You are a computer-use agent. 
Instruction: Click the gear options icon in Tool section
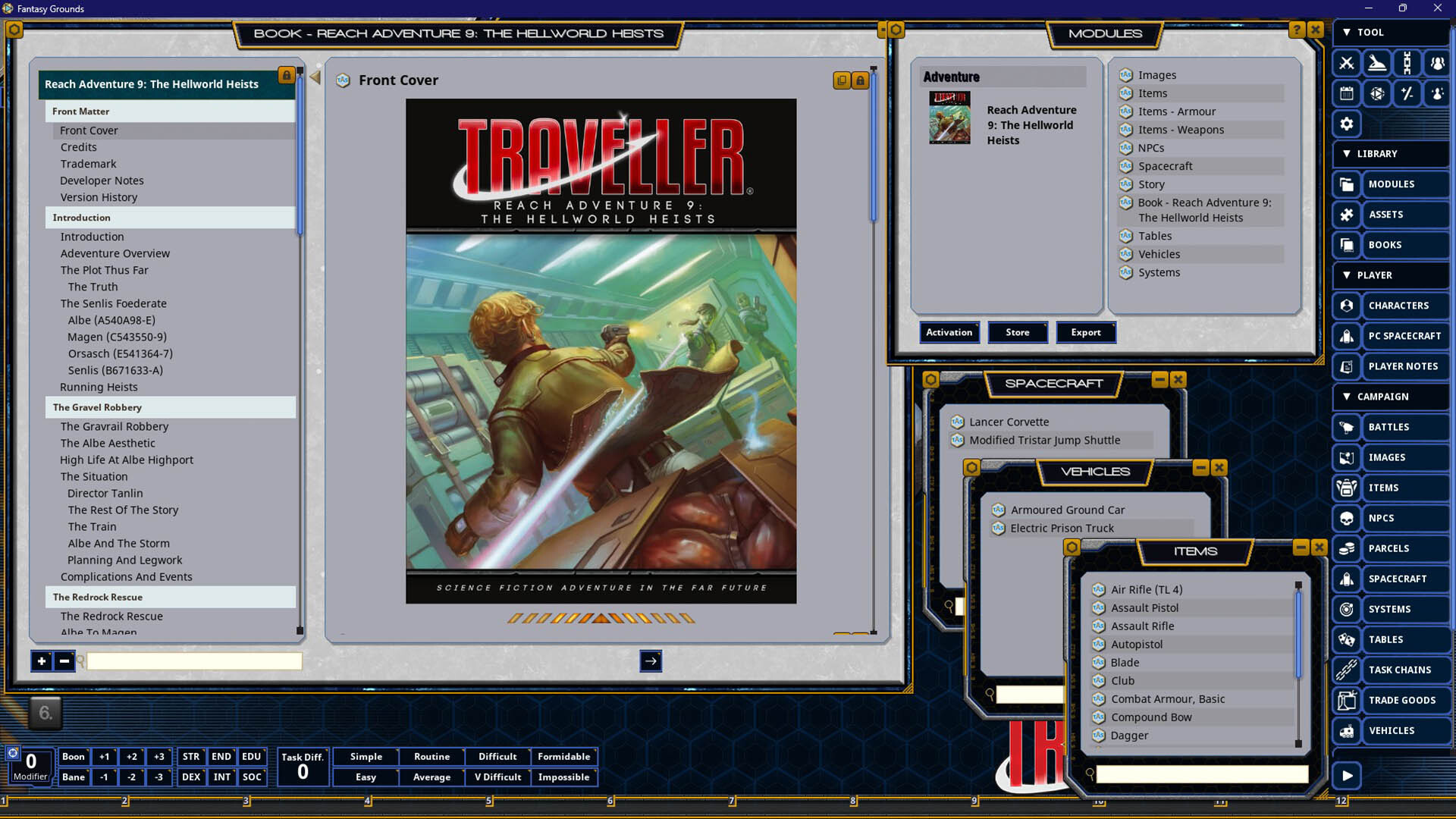tap(1347, 124)
